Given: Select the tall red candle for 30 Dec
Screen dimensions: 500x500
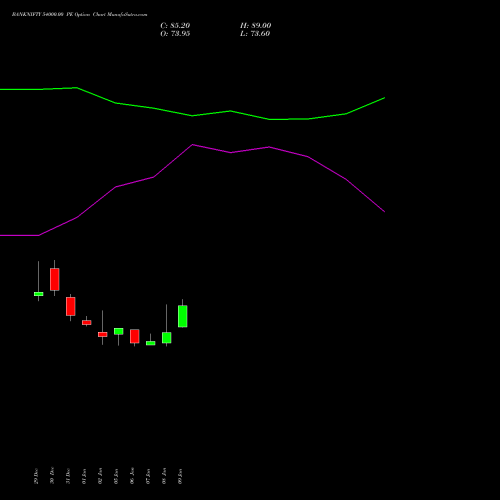Looking at the screenshot, I should click(55, 279).
